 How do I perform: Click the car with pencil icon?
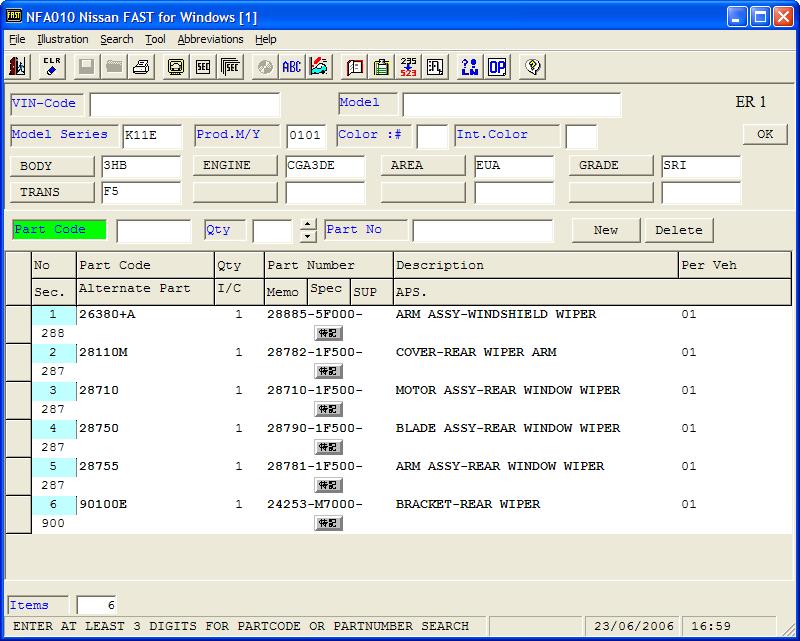click(x=319, y=67)
